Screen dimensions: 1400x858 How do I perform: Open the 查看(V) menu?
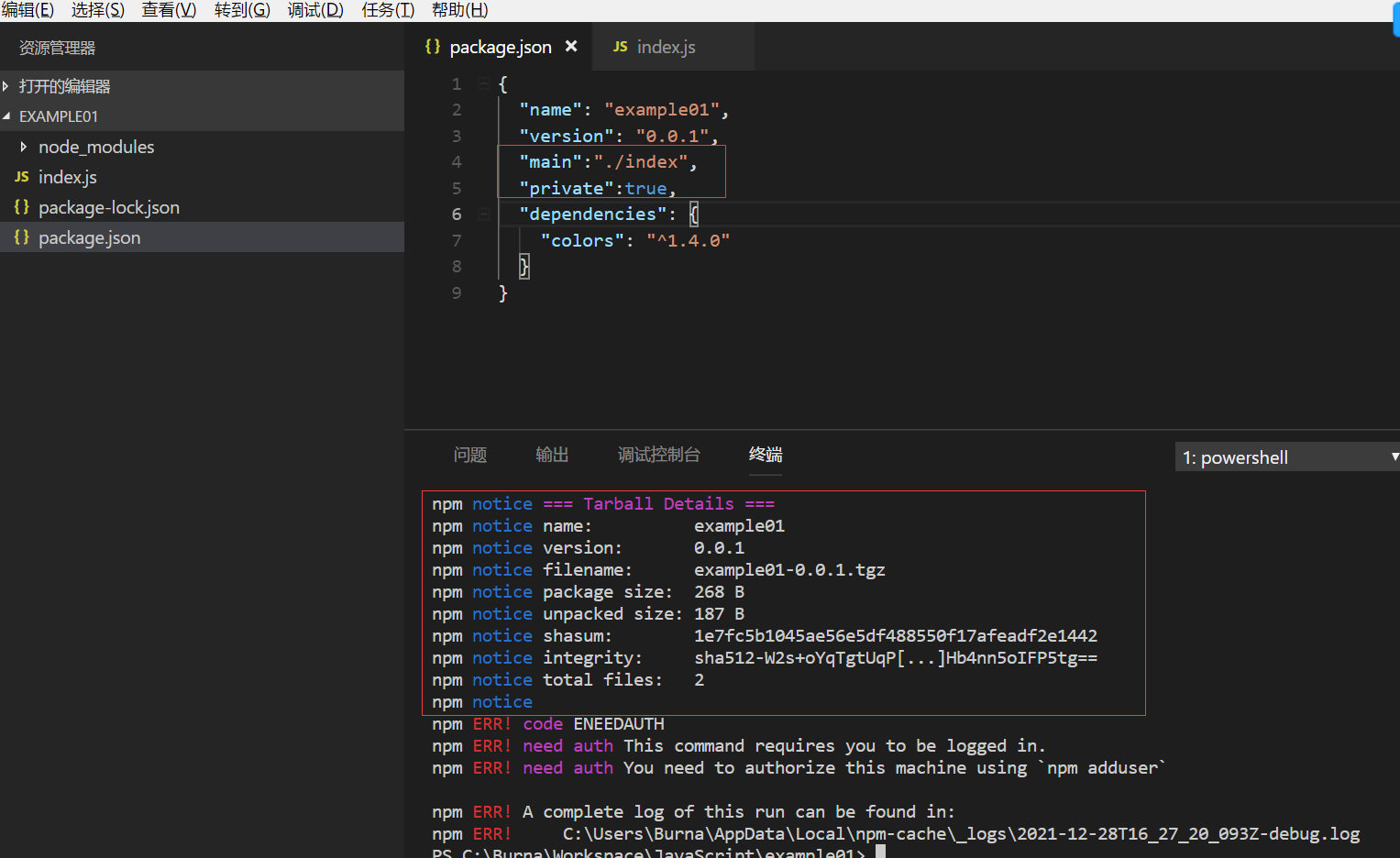pos(169,10)
